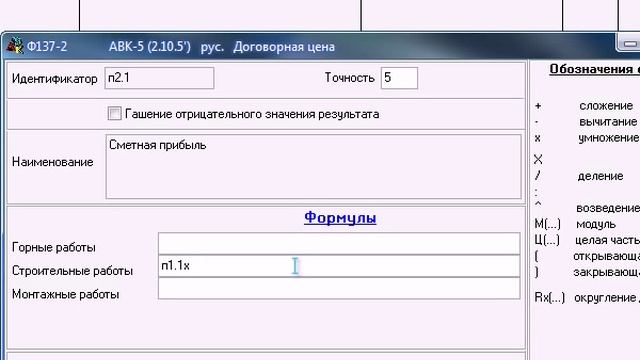Click the Ф137-2 title text

tap(47, 47)
